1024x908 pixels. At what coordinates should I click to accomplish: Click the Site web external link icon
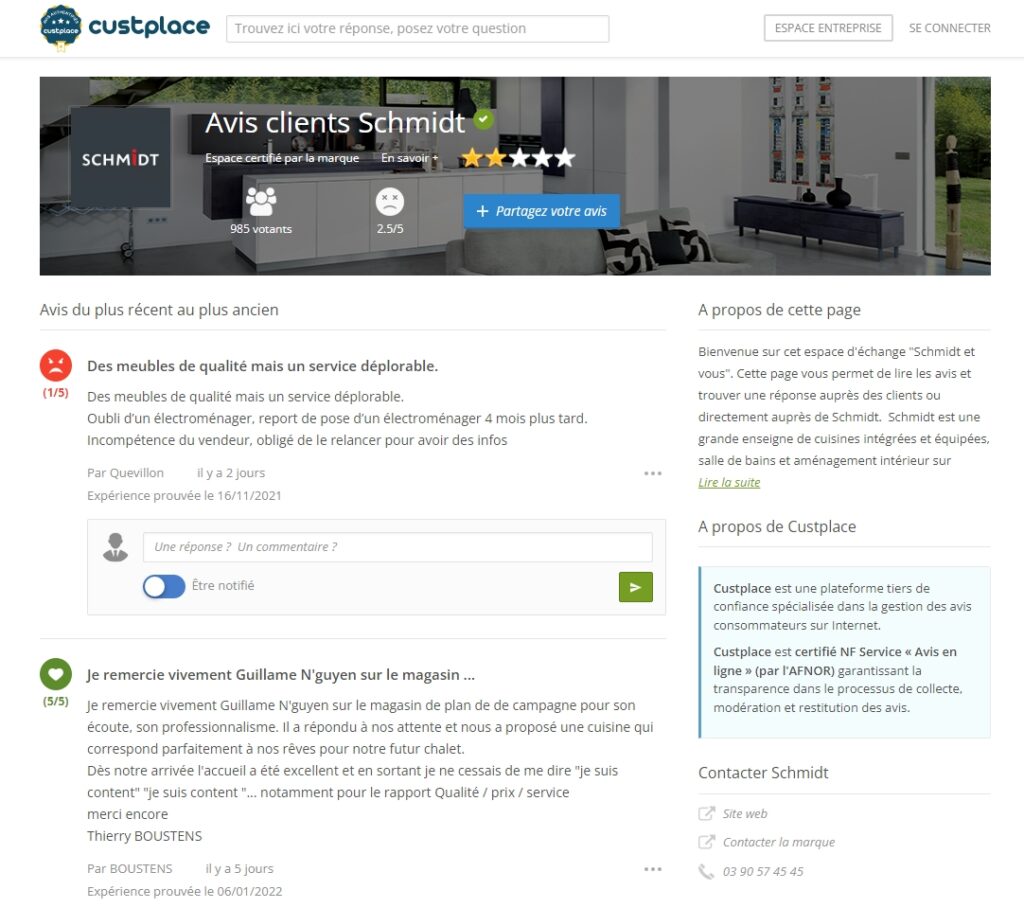[x=706, y=813]
